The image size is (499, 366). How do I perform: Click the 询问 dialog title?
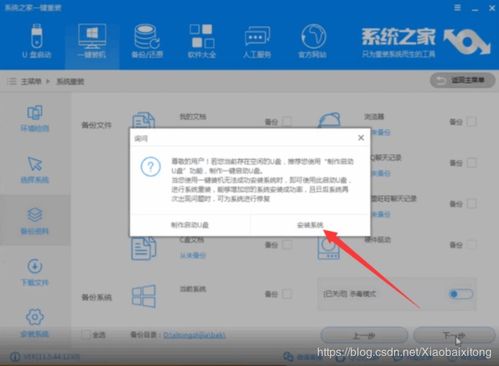coord(141,139)
